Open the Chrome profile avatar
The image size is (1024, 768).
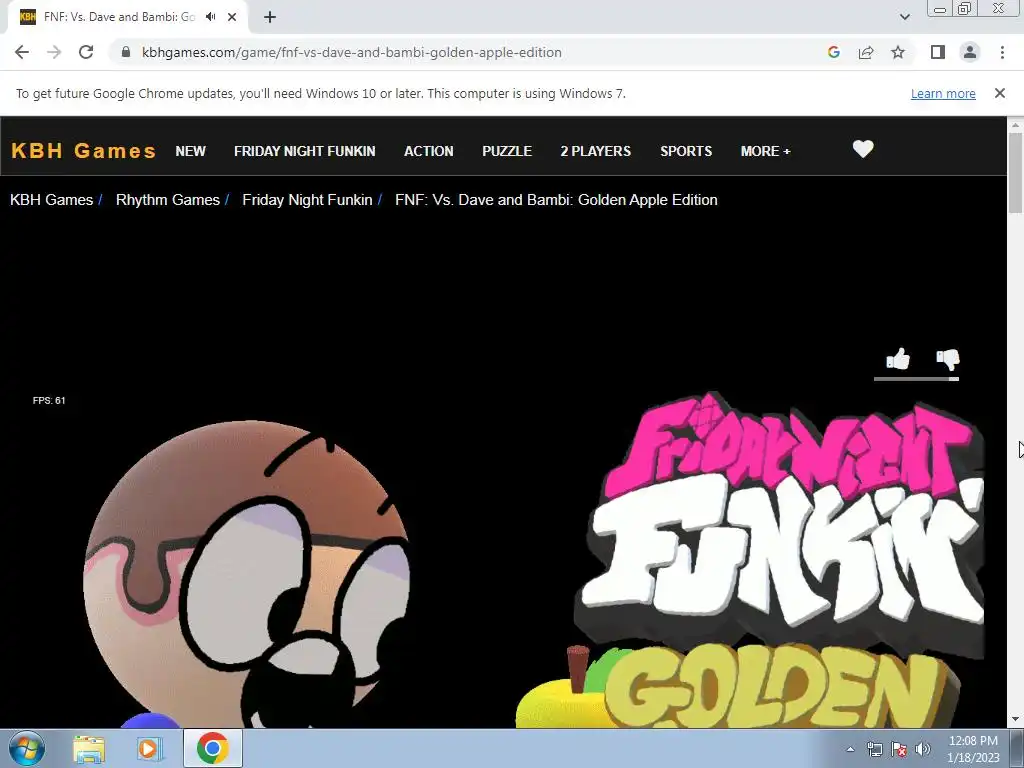click(x=970, y=52)
